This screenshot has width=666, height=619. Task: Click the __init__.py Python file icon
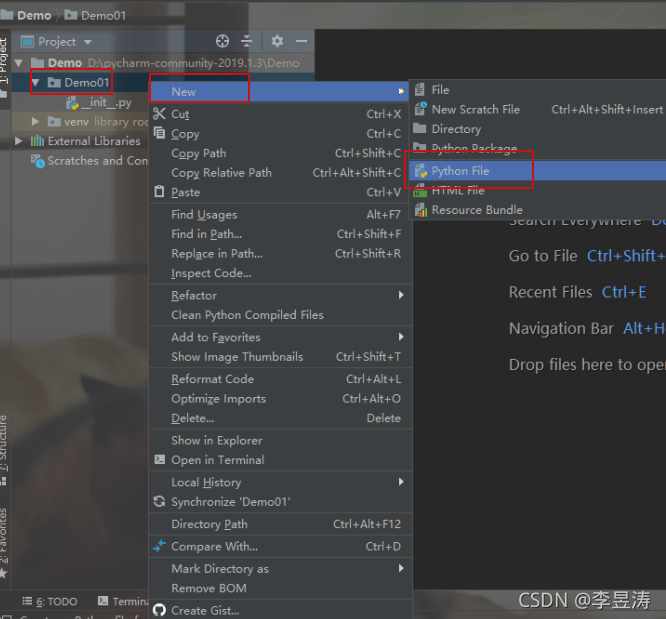72,102
